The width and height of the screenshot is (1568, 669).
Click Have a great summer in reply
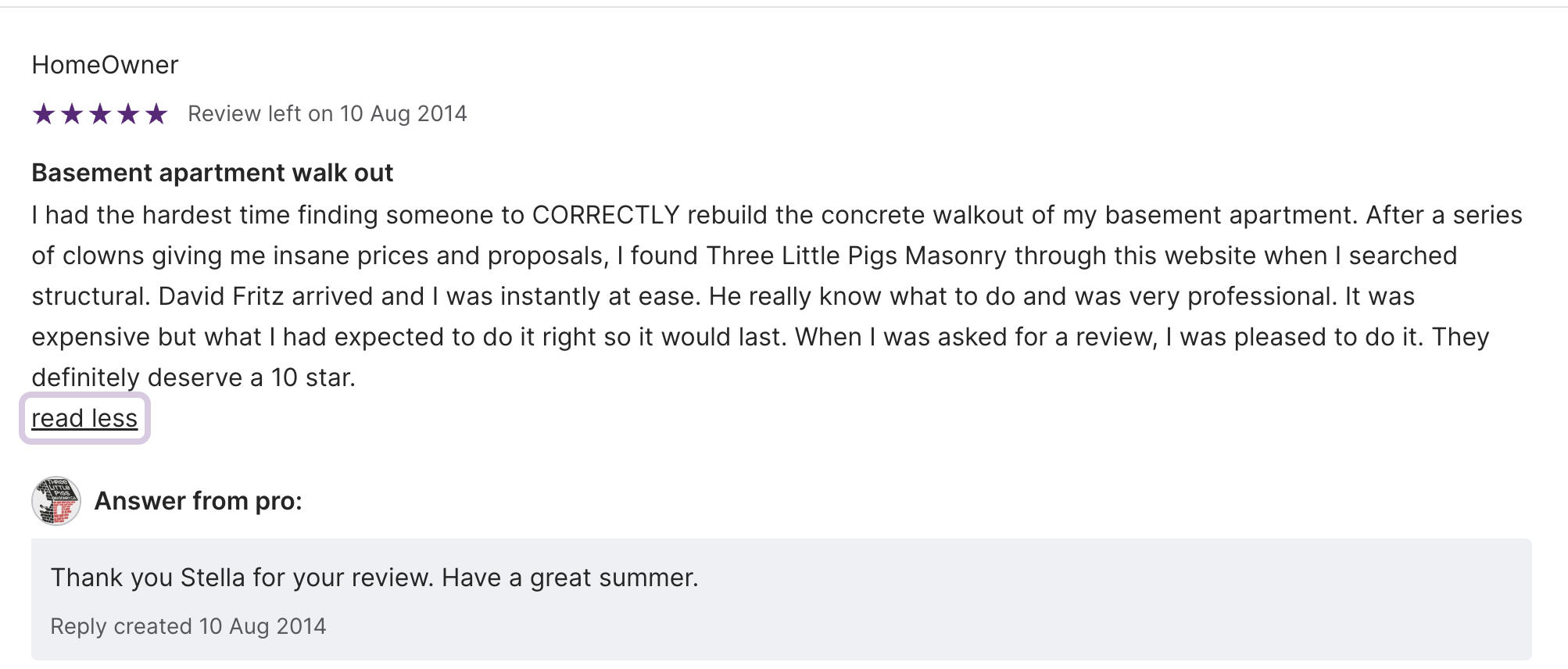coord(570,578)
